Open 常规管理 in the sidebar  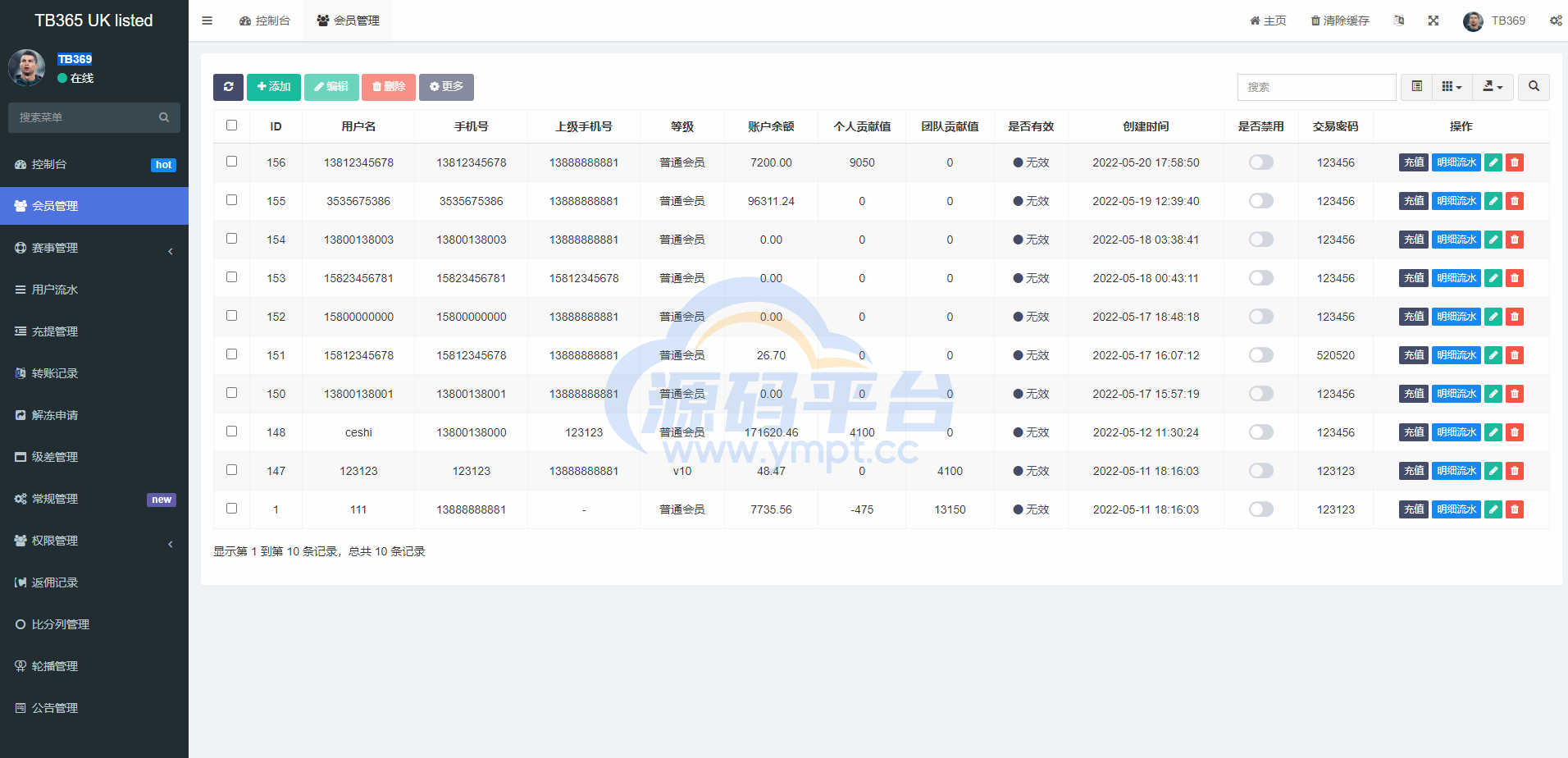pos(94,499)
